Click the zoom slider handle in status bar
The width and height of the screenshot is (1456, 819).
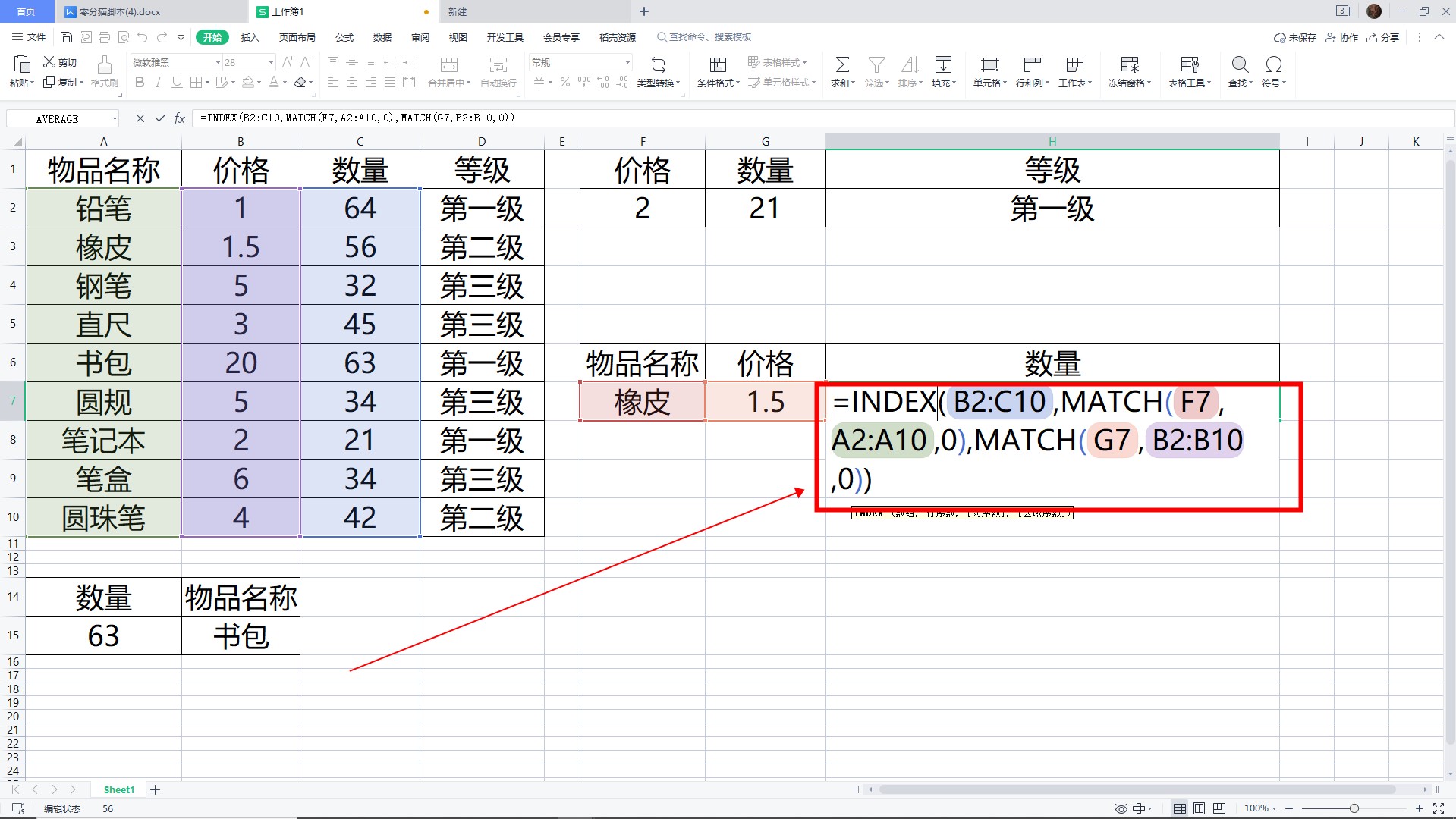pyautogui.click(x=1354, y=808)
